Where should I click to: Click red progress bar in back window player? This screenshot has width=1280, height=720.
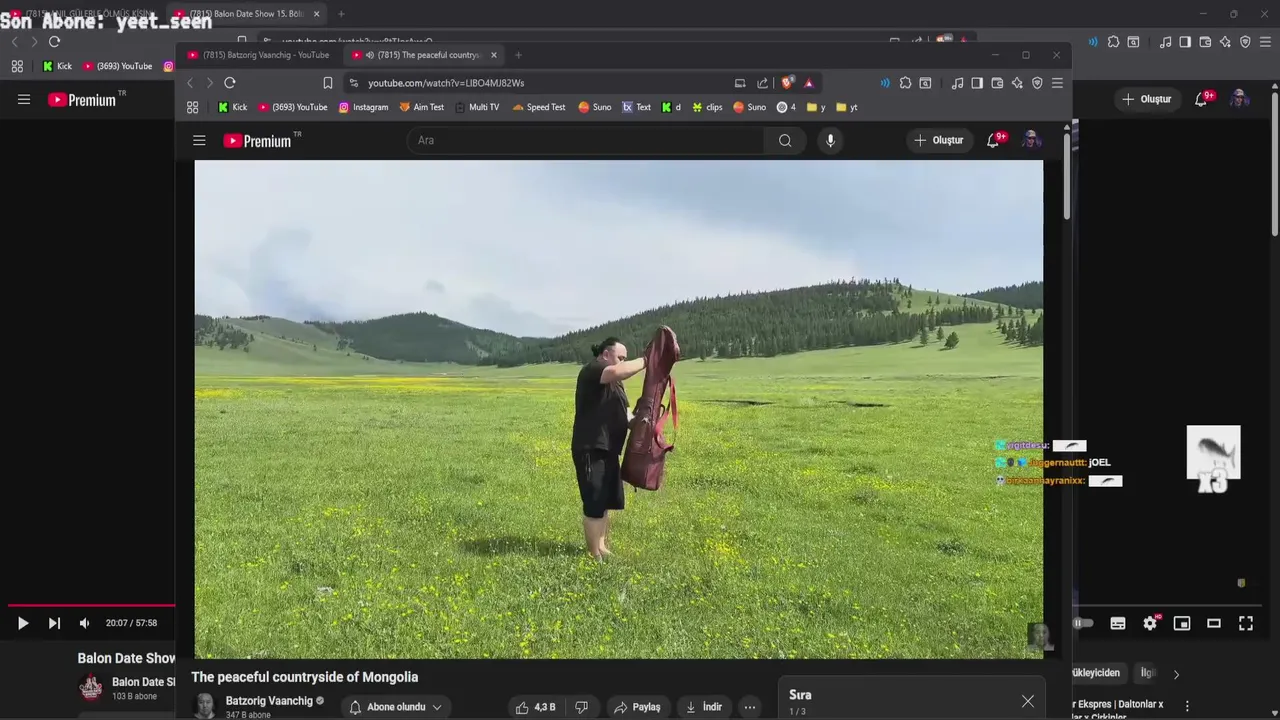click(x=91, y=605)
